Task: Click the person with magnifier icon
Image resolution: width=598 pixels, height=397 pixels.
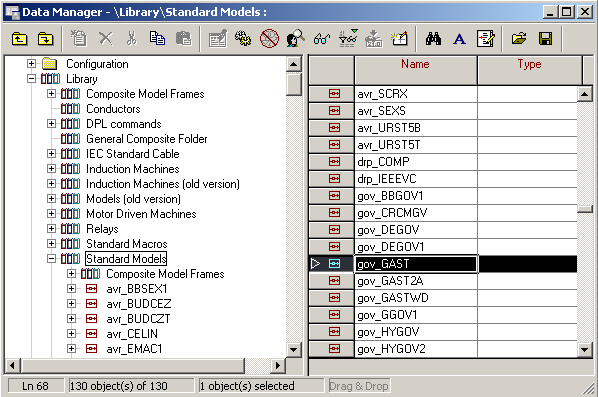Action: click(295, 39)
